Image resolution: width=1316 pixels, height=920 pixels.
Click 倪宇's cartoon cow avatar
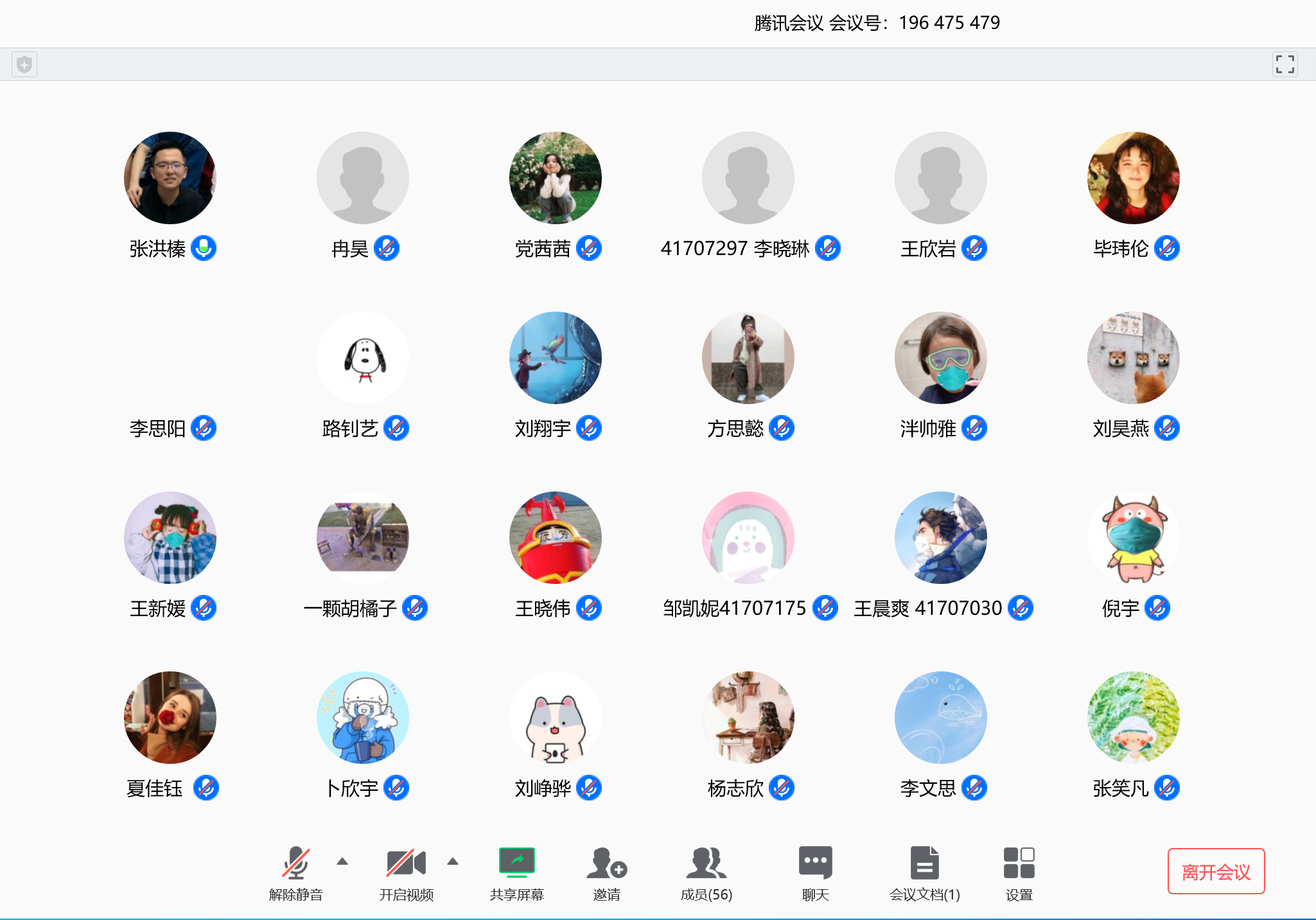(x=1134, y=538)
